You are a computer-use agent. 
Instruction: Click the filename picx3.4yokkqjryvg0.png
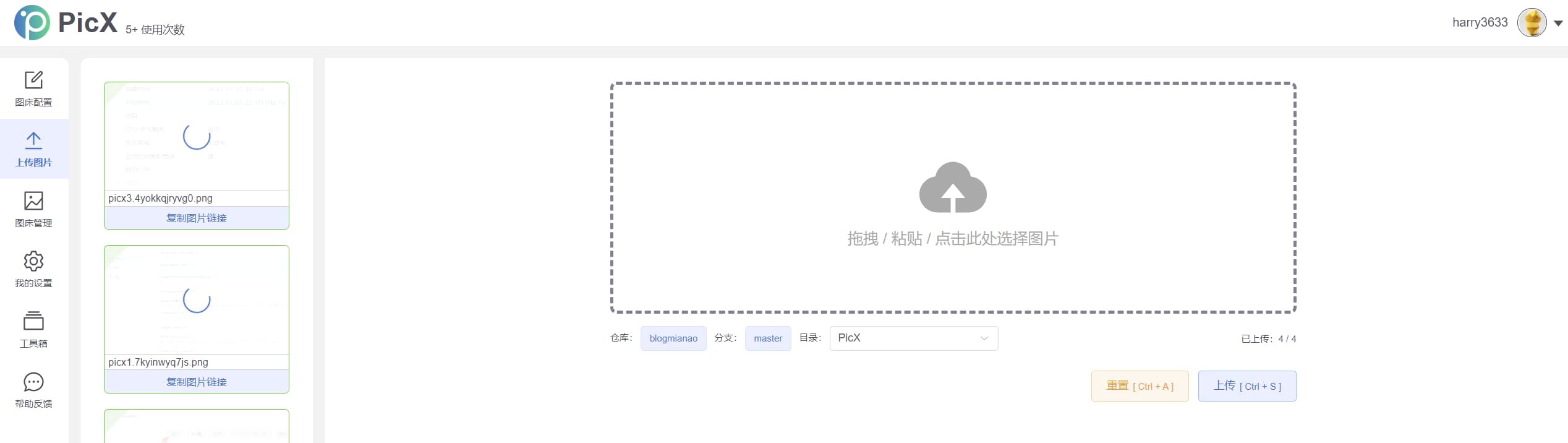(160, 199)
